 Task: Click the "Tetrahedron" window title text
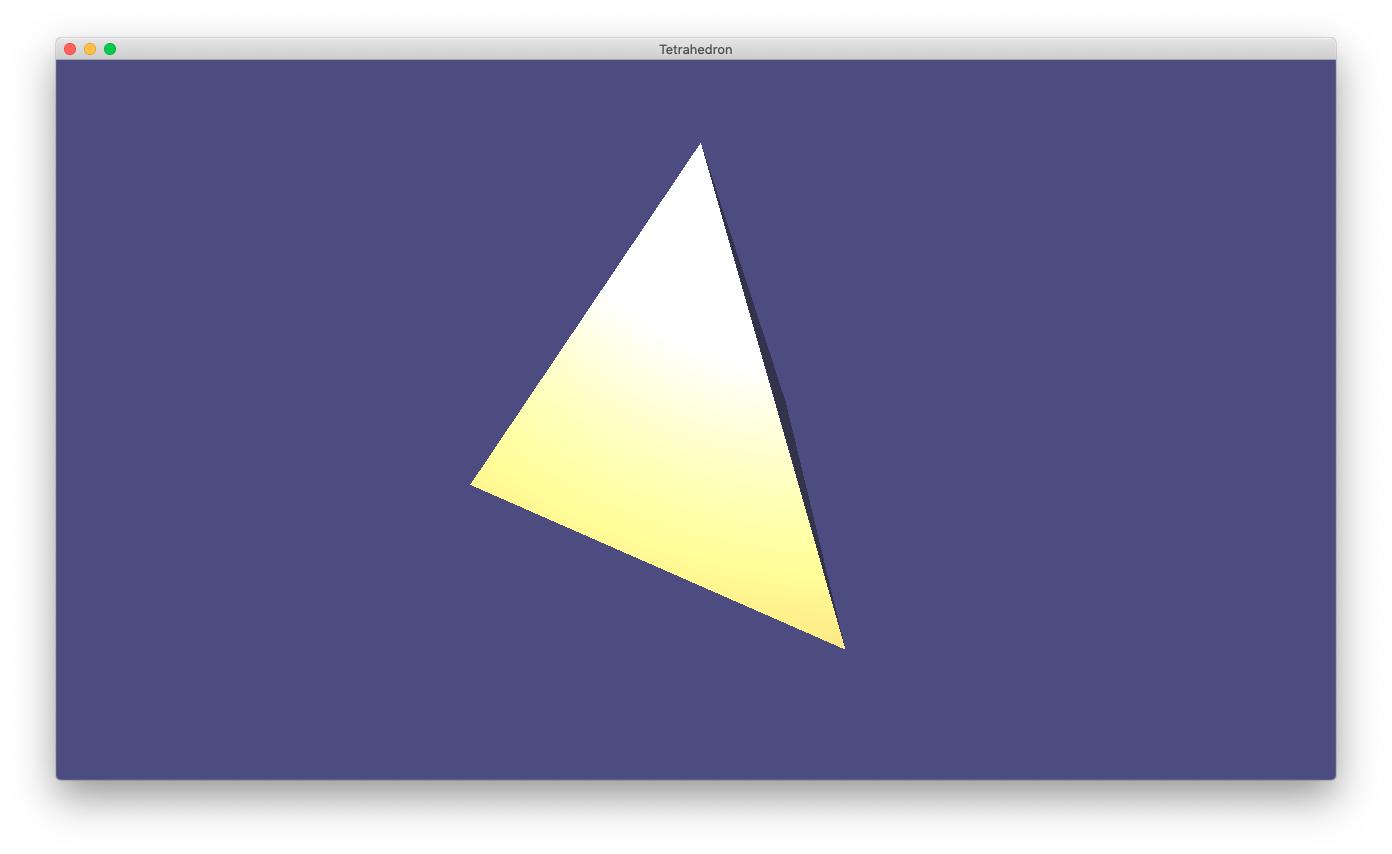coord(695,49)
